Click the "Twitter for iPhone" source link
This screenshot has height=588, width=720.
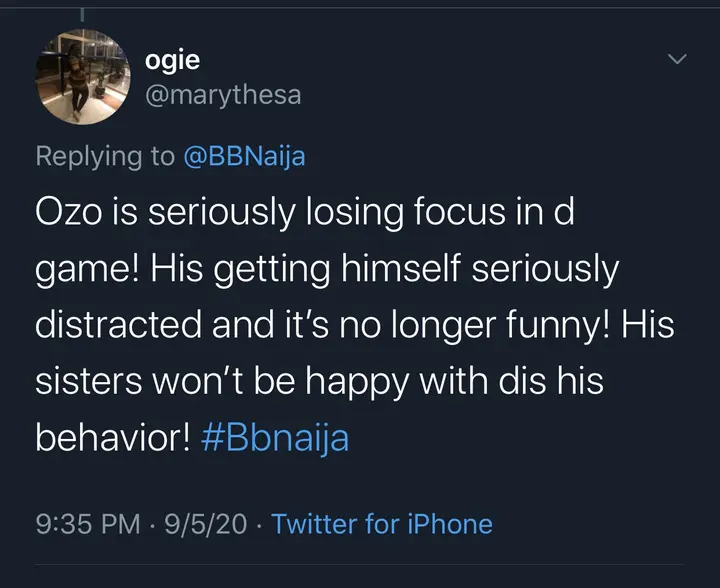tap(382, 523)
